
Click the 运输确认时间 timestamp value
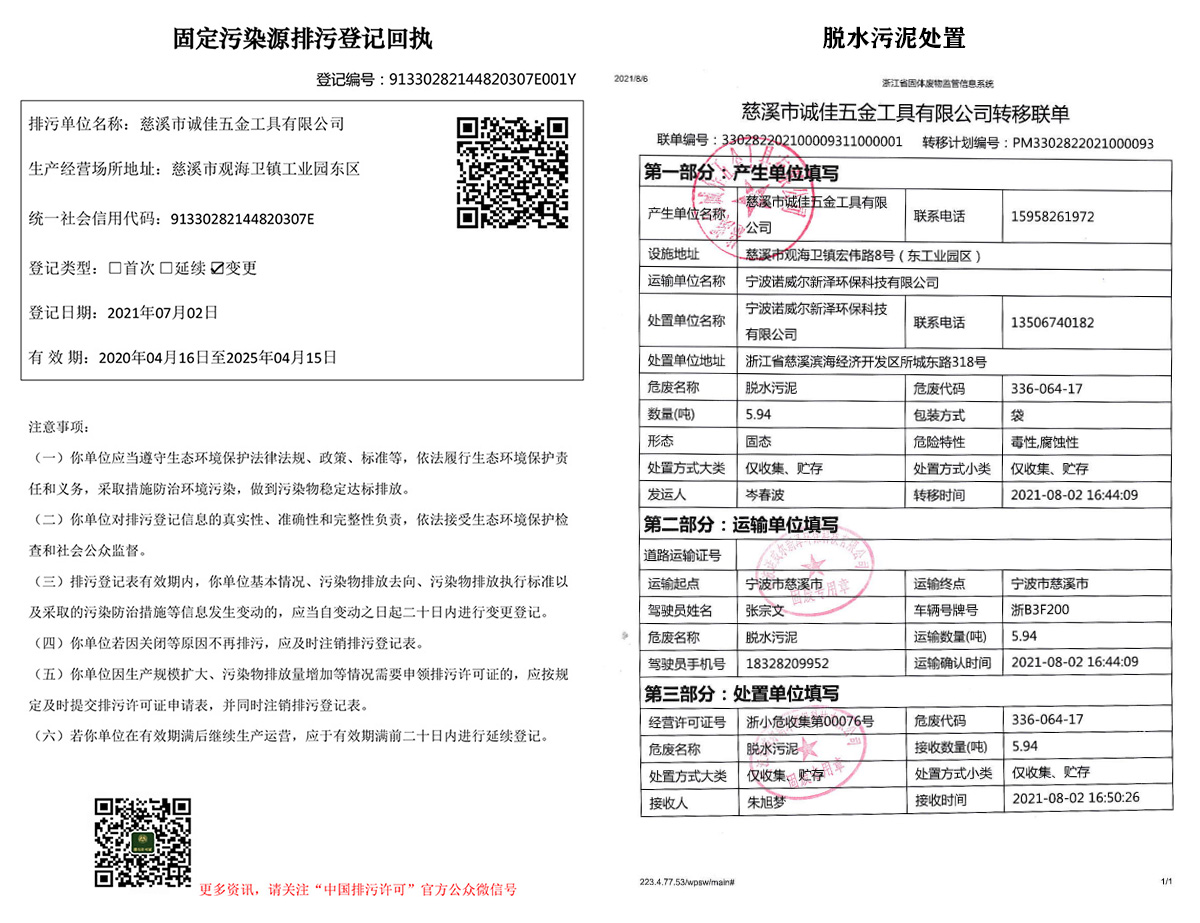coord(1075,661)
